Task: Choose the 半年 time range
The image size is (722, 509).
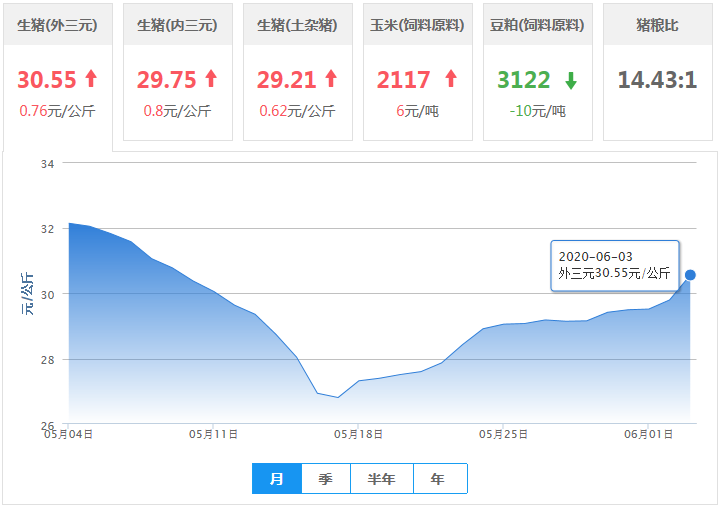Action: (x=382, y=479)
